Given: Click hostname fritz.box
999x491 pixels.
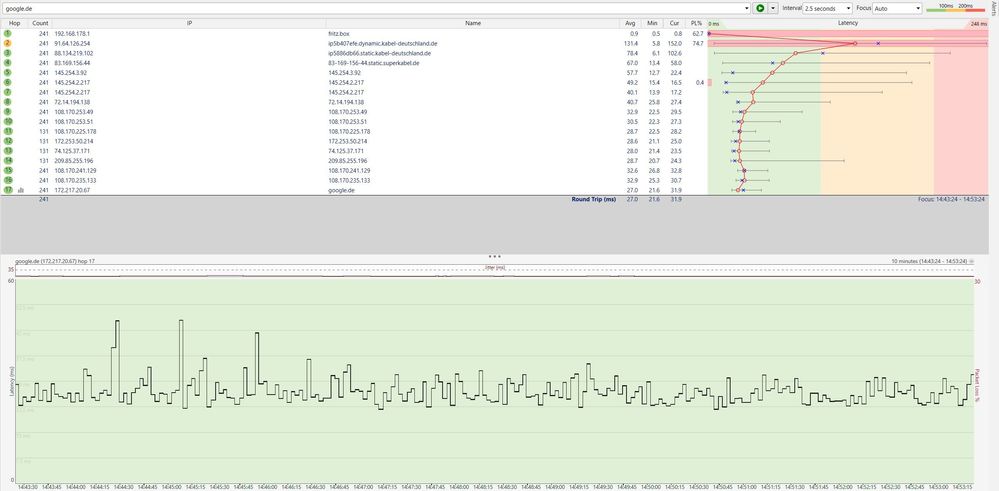Looking at the screenshot, I should point(339,33).
